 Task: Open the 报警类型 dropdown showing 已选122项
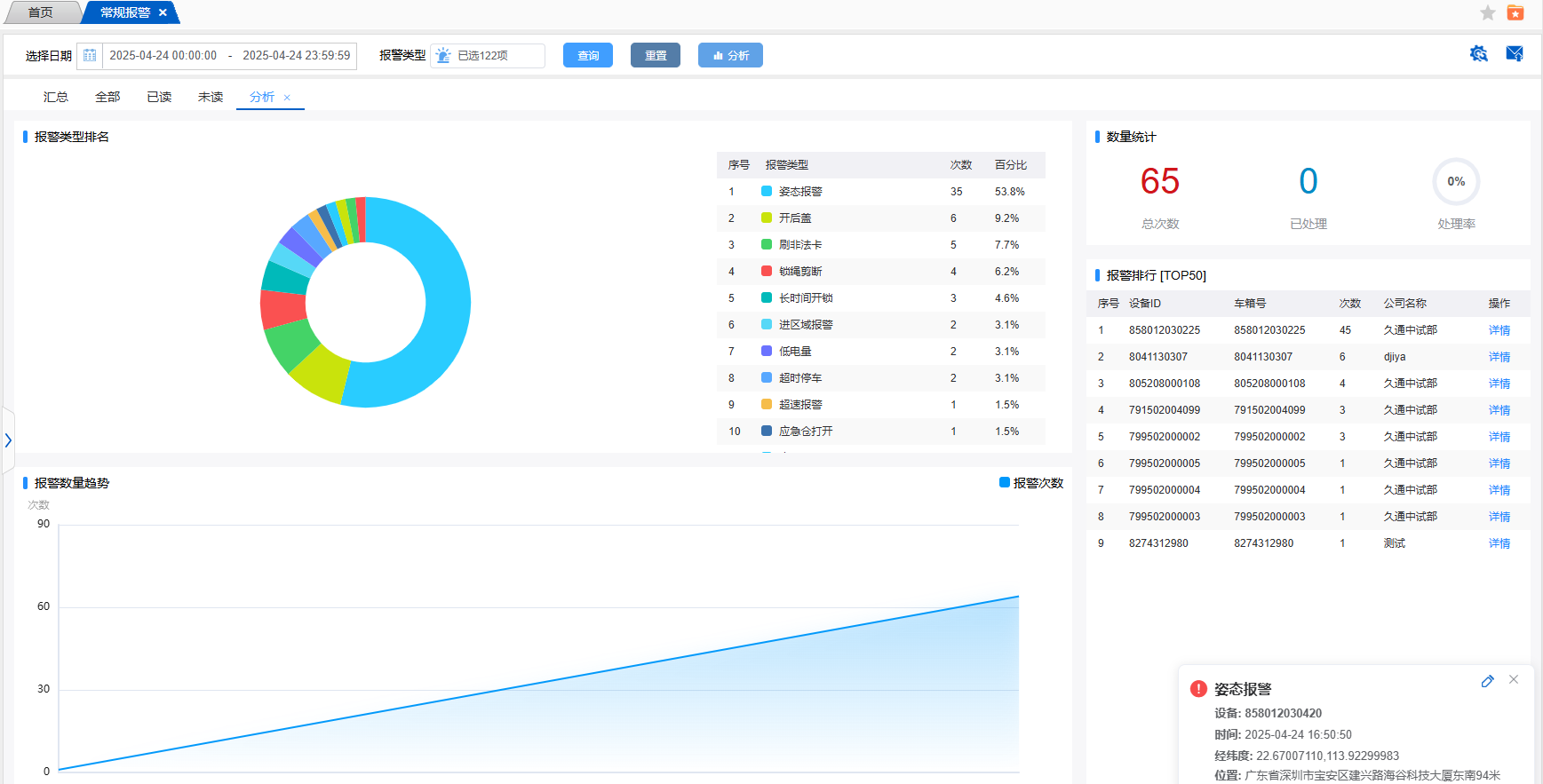[x=488, y=55]
